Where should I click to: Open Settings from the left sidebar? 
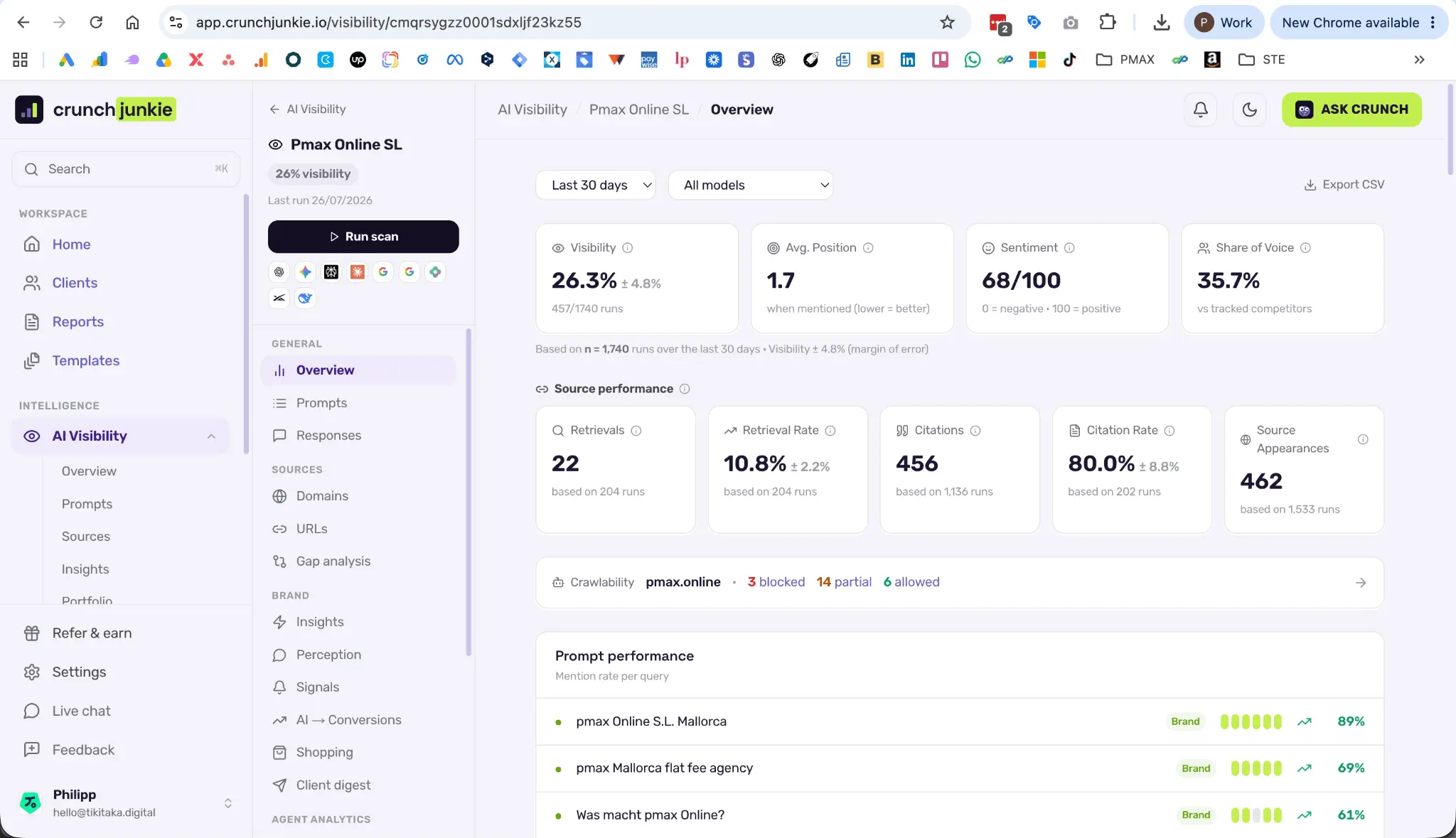[x=79, y=672]
